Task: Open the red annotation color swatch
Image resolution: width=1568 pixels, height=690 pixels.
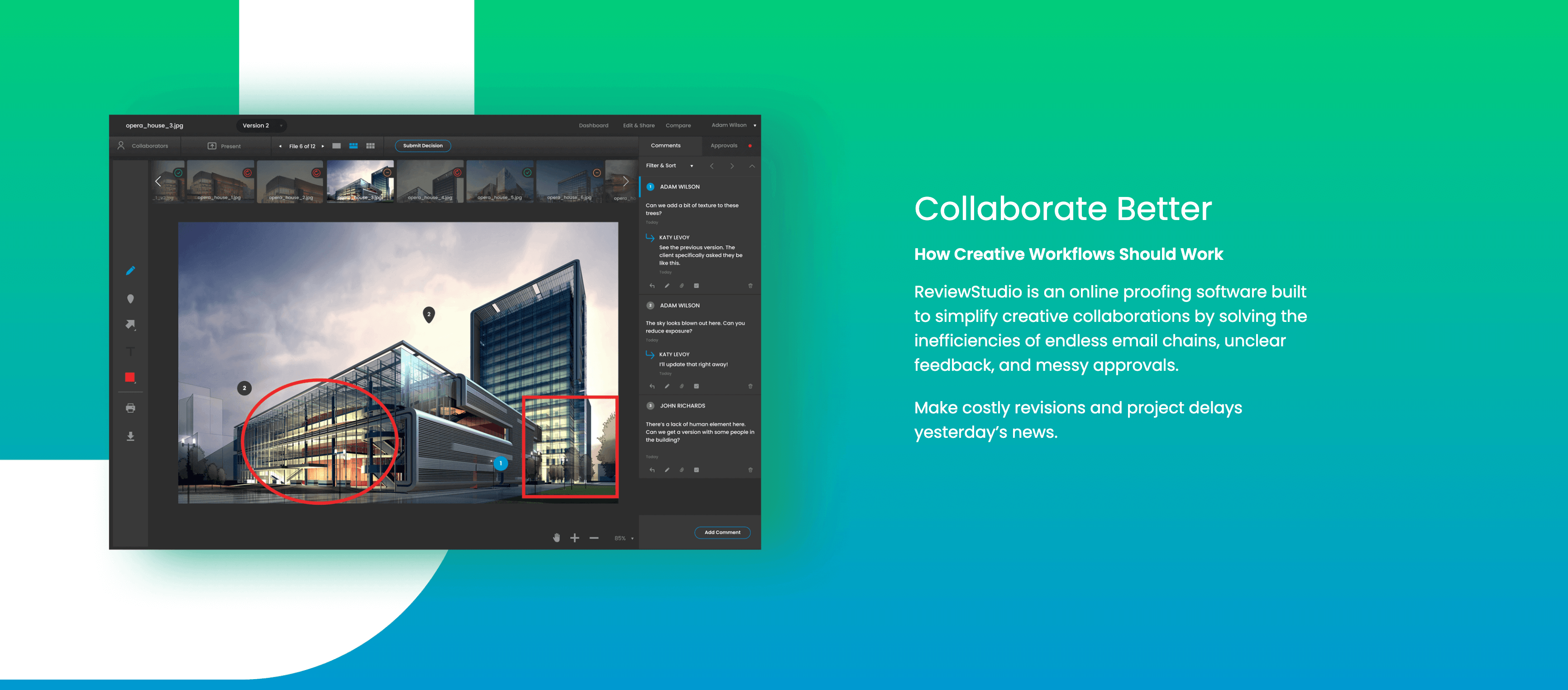Action: click(x=130, y=378)
